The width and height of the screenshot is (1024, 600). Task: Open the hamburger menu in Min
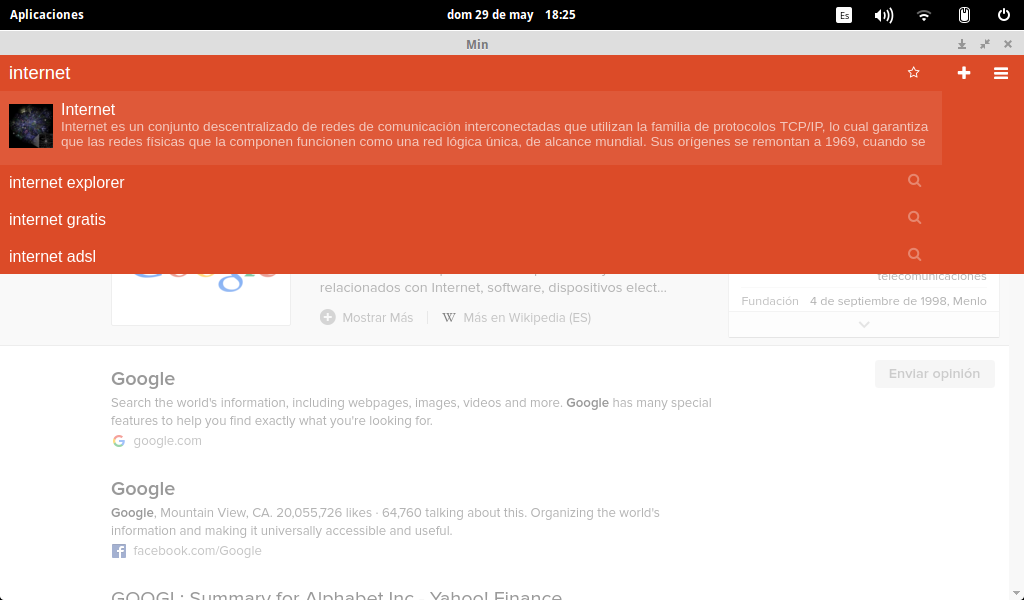(1000, 73)
